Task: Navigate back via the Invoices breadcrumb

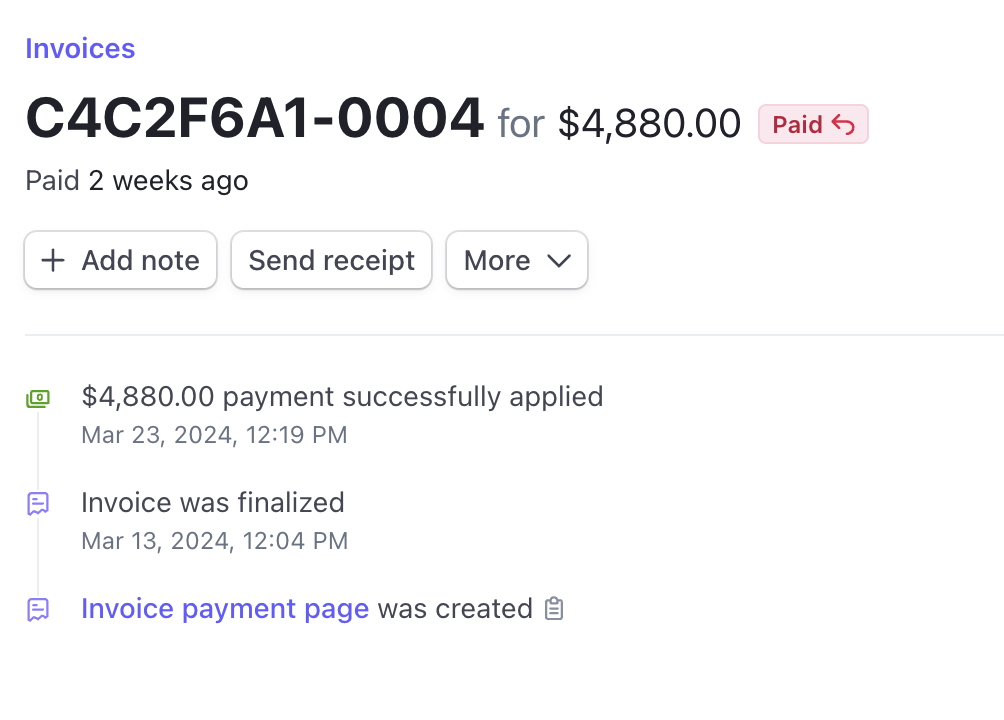Action: click(x=80, y=48)
